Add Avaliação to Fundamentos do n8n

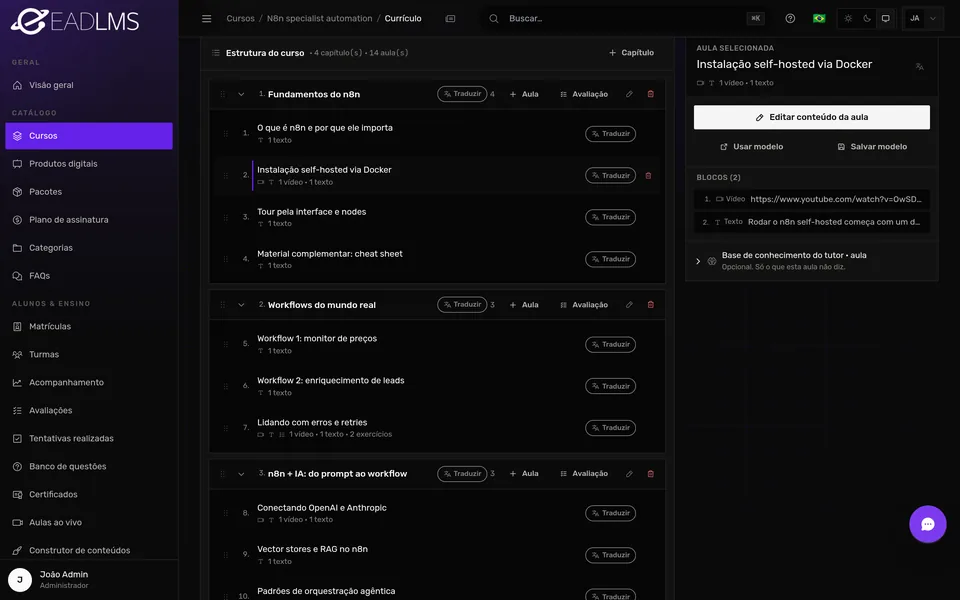(x=584, y=94)
